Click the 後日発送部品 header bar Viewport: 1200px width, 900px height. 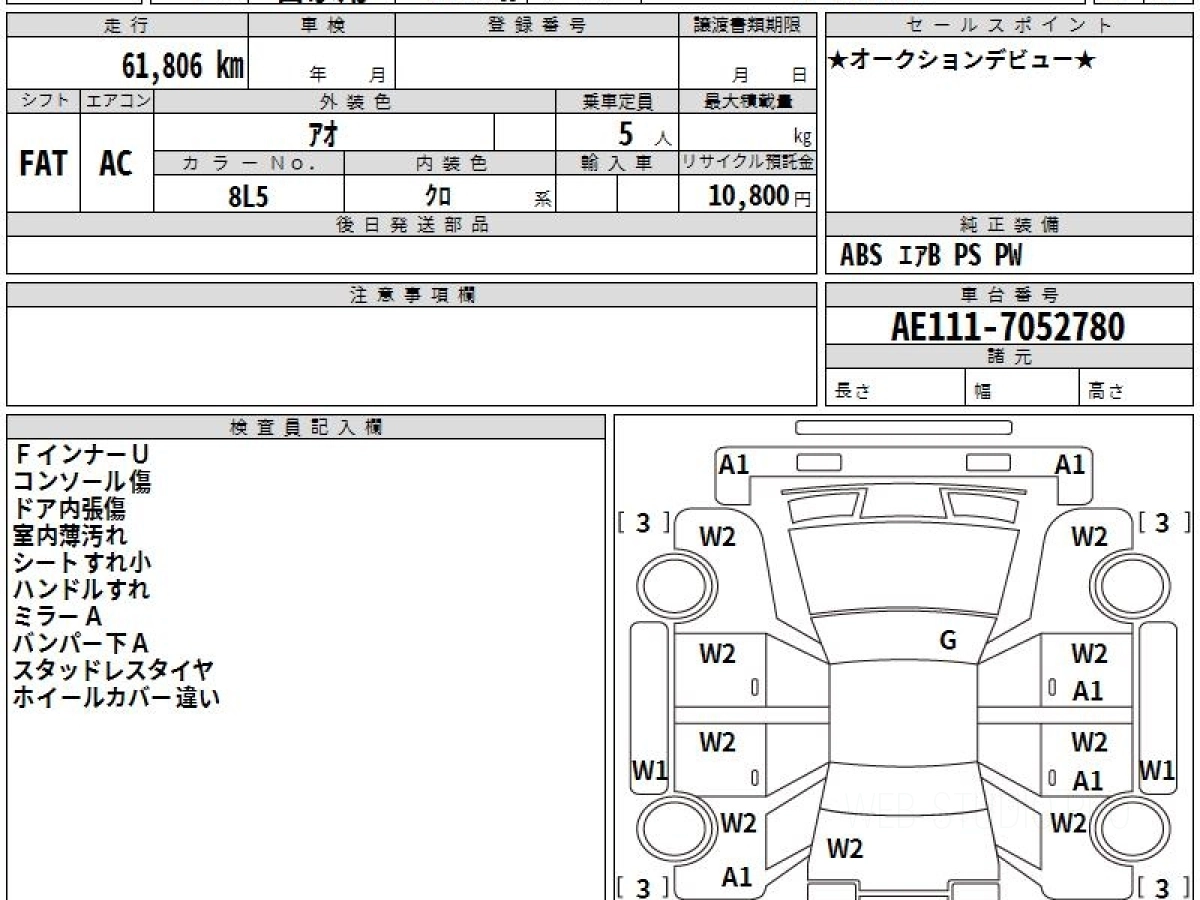click(412, 225)
